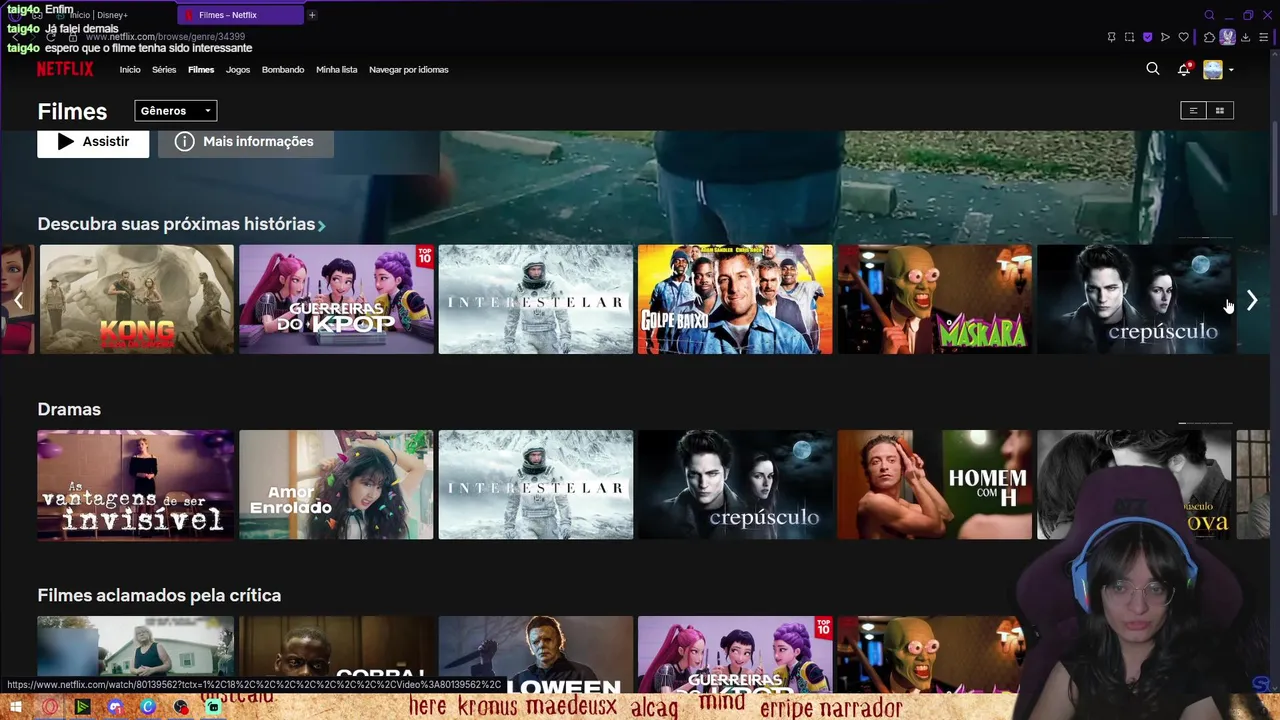The width and height of the screenshot is (1280, 720).
Task: Select Filmes in Netflix nav
Action: pyautogui.click(x=201, y=70)
